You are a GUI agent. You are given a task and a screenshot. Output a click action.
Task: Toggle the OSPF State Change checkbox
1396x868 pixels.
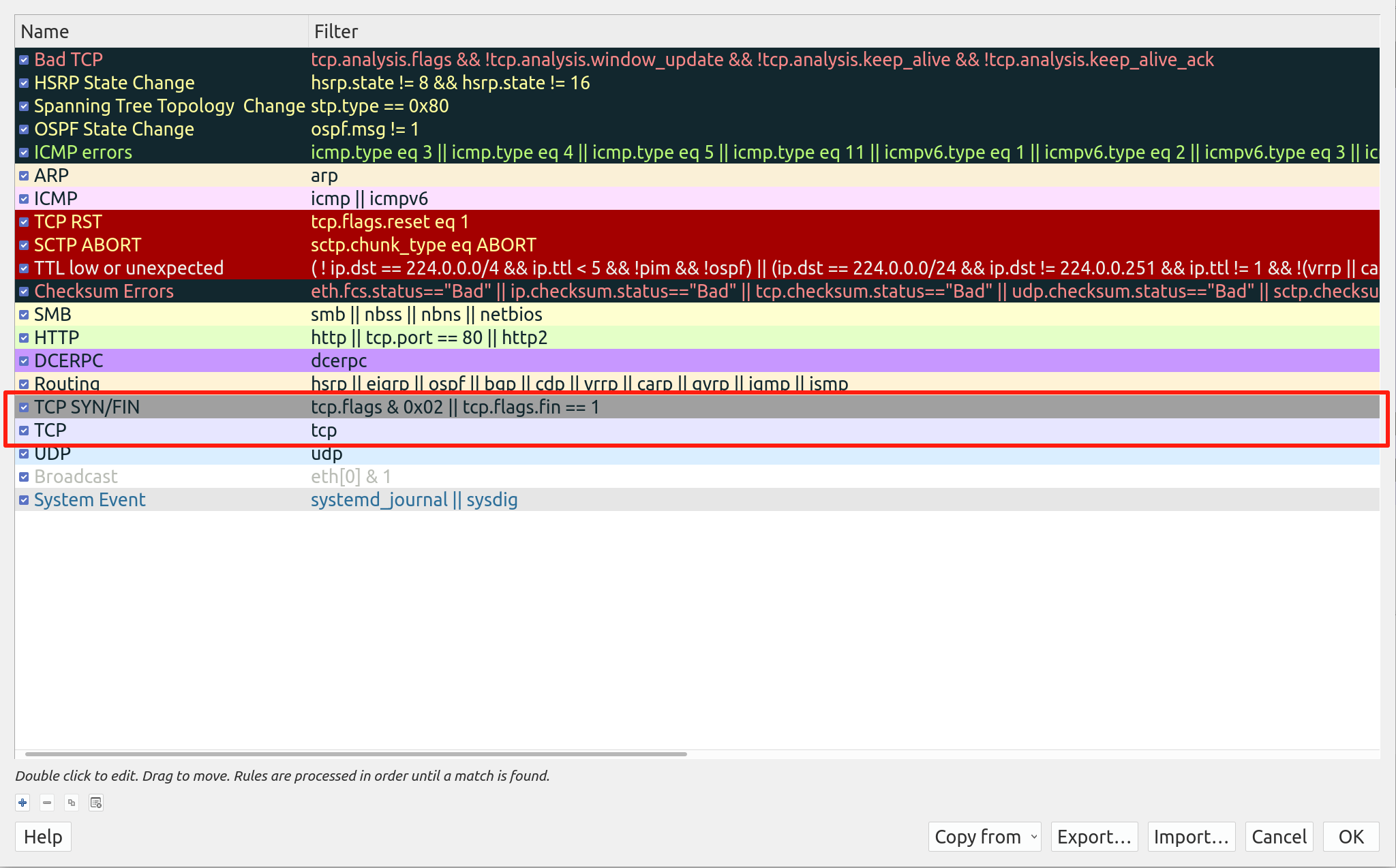[24, 129]
